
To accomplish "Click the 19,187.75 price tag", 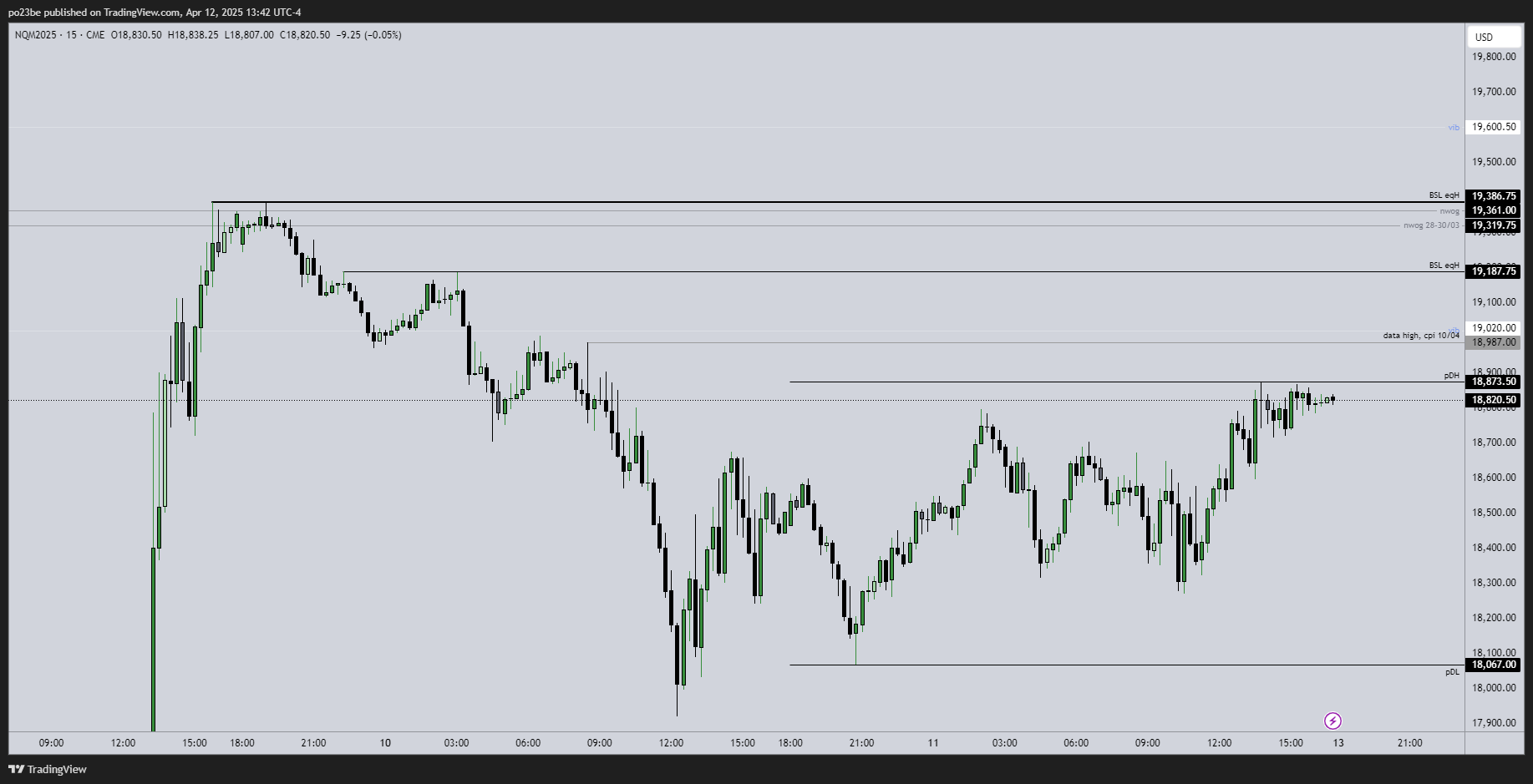I will 1493,271.
